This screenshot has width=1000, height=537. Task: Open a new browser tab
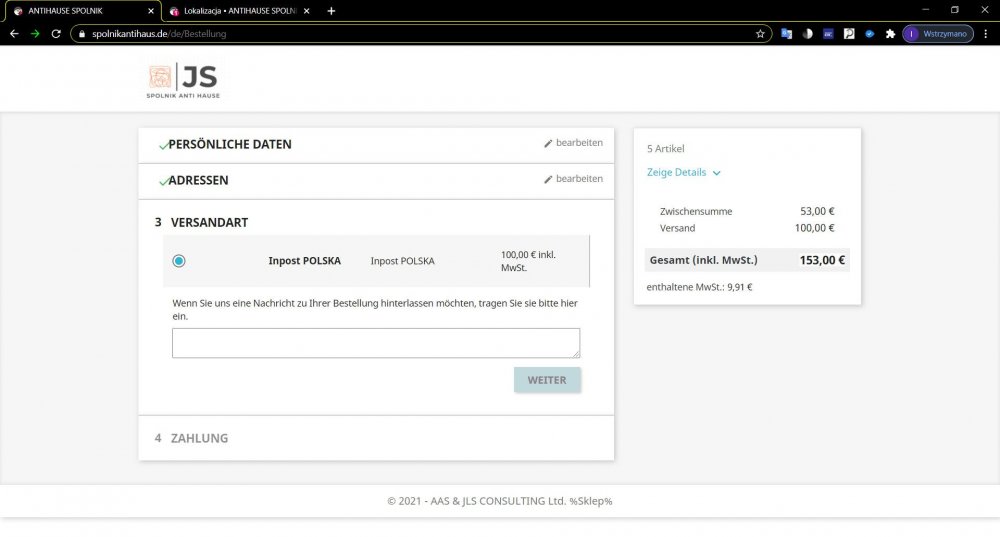331,11
